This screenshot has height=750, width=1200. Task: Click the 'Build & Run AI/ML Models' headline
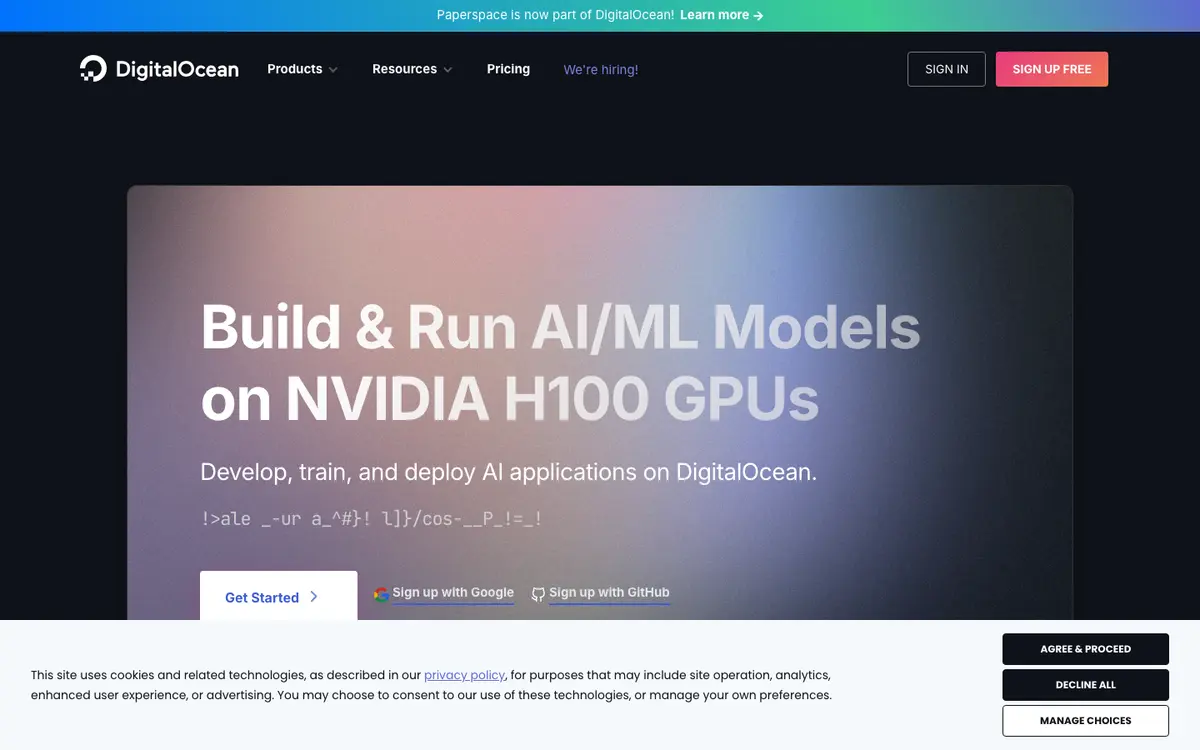point(561,326)
